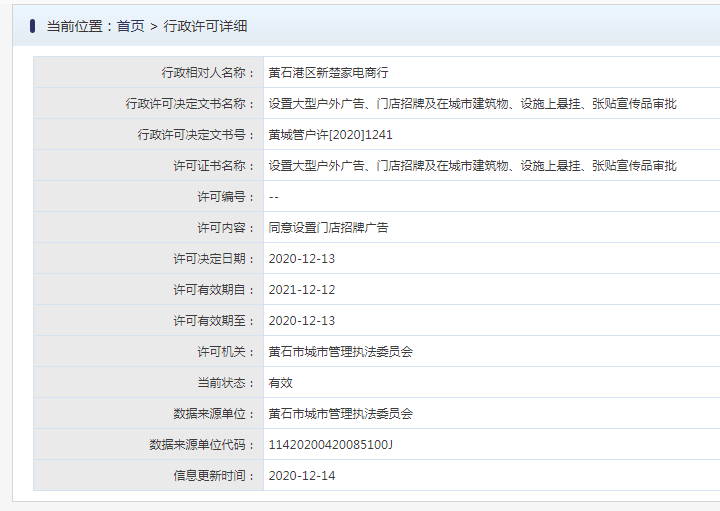Viewport: 720px width, 511px height.
Task: Click the 数据来源单位 value 黄石市城市管理执法委员会
Action: 341,414
